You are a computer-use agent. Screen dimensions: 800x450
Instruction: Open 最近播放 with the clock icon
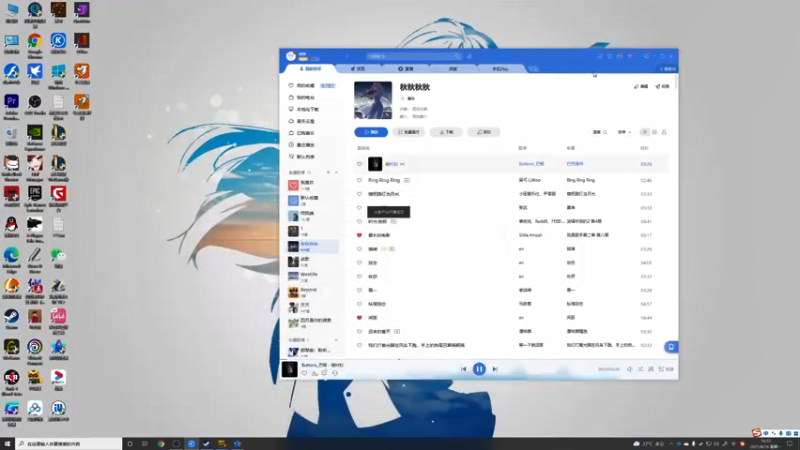point(306,145)
